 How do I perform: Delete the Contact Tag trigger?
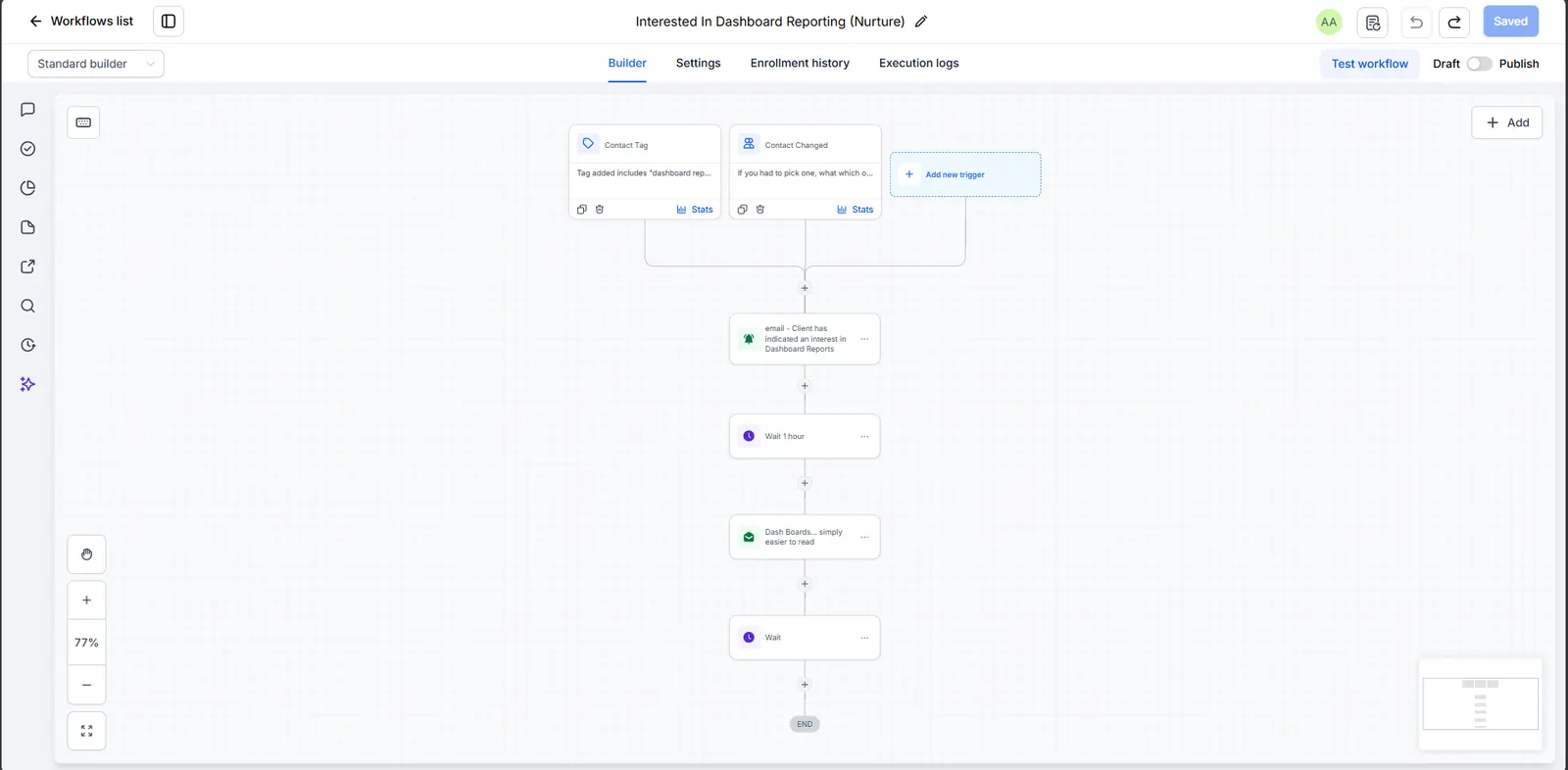[x=600, y=210]
